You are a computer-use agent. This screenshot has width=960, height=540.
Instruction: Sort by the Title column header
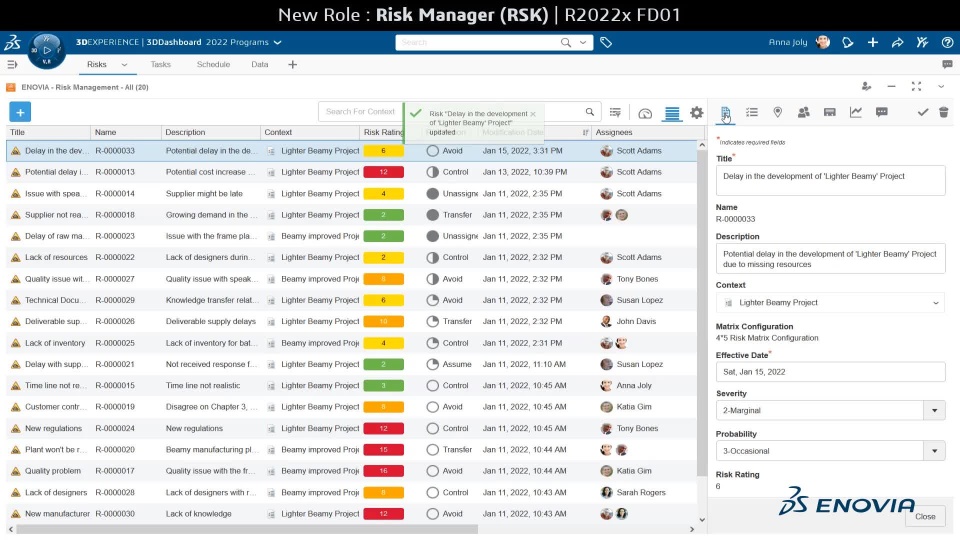[x=48, y=132]
